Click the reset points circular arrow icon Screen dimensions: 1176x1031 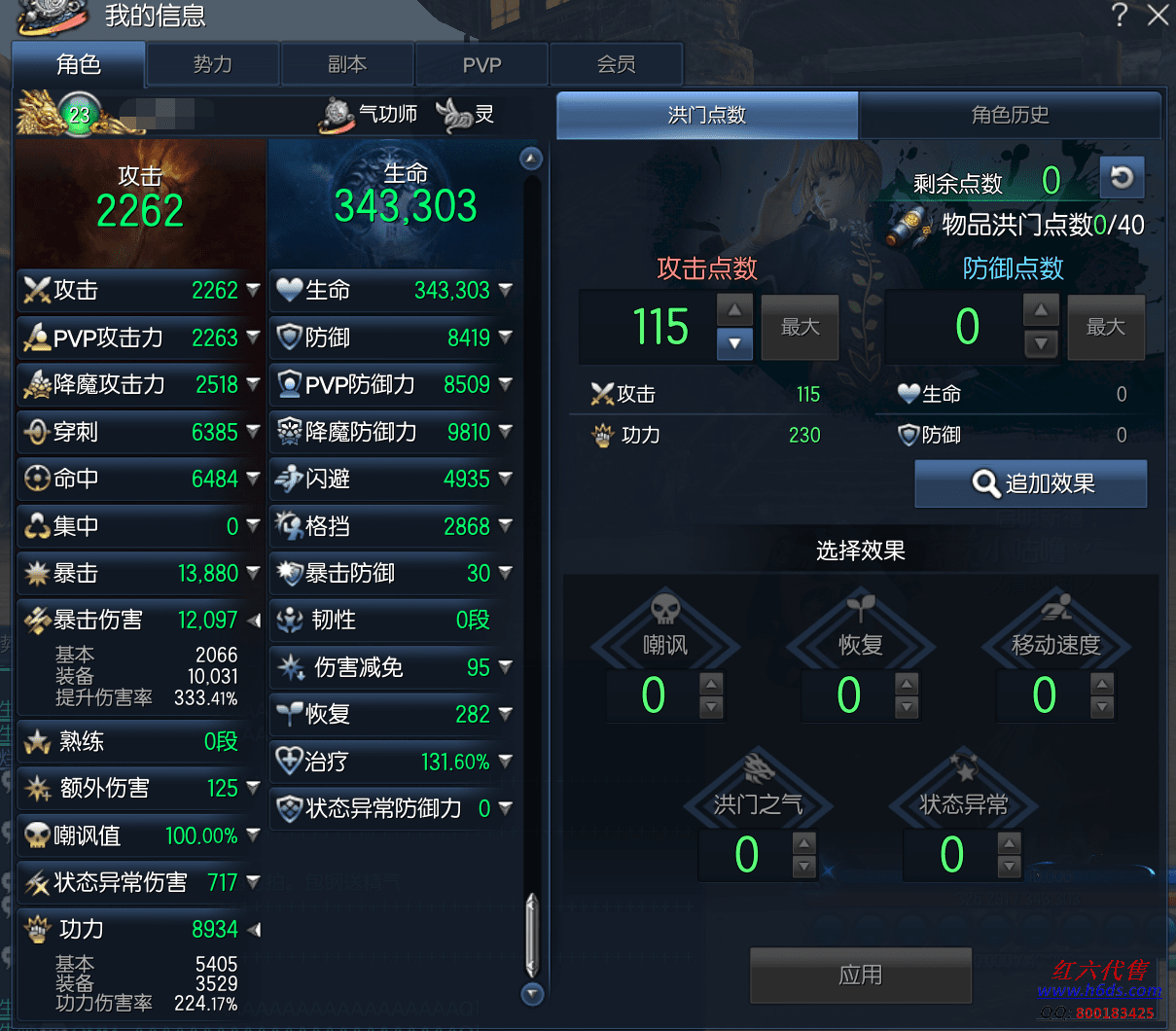point(1122,177)
